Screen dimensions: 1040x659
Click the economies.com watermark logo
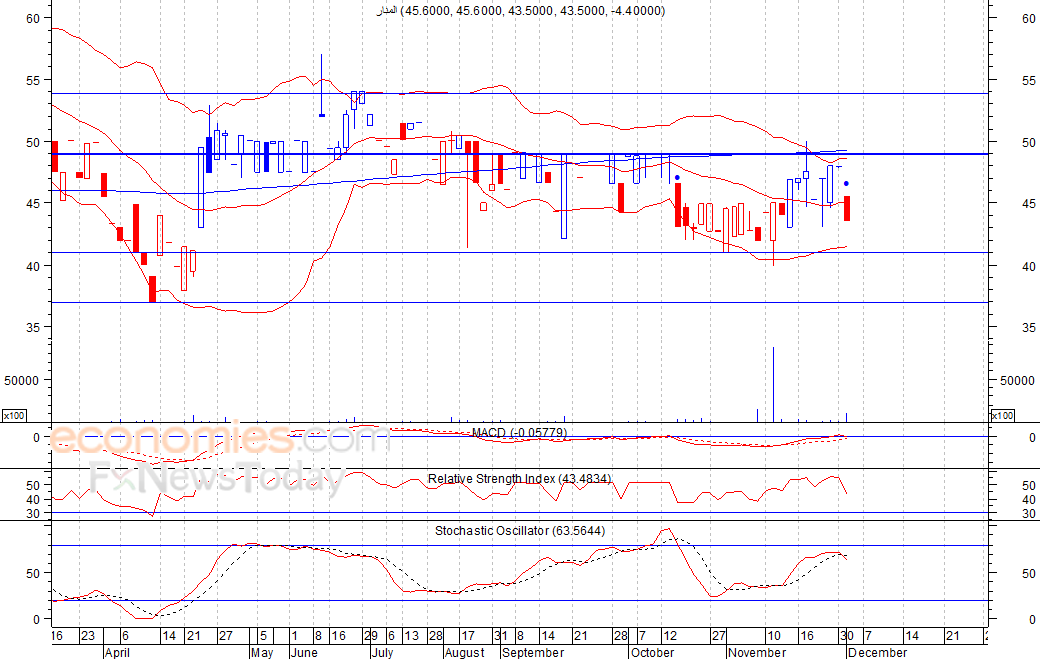coord(220,439)
